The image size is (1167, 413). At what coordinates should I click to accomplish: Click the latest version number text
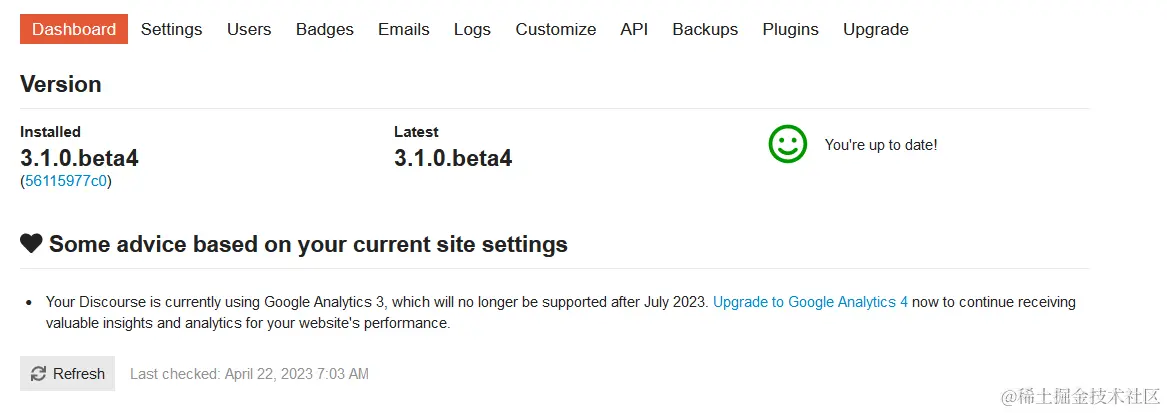453,158
